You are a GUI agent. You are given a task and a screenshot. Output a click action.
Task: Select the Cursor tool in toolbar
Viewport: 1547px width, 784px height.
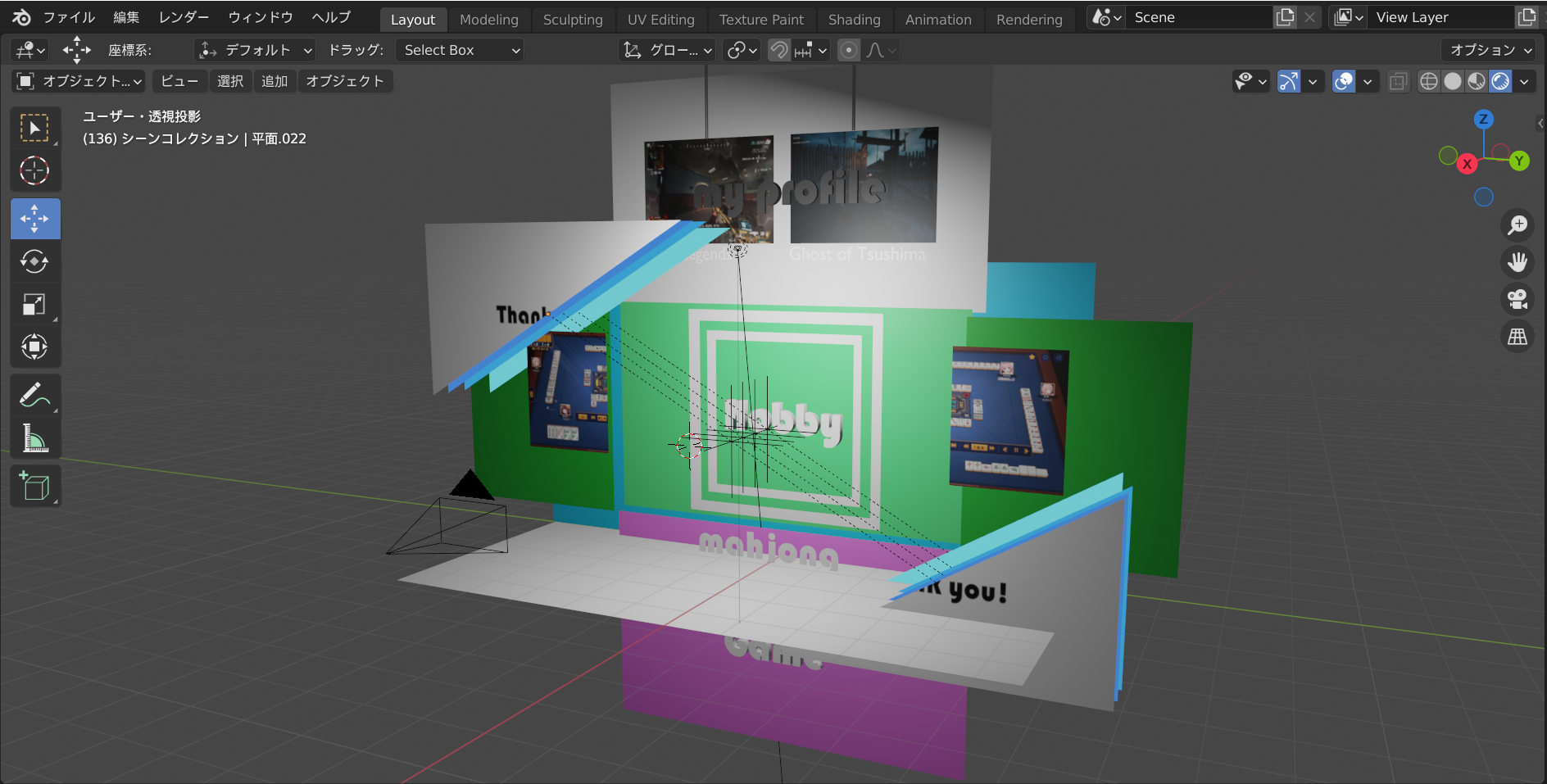(x=34, y=170)
